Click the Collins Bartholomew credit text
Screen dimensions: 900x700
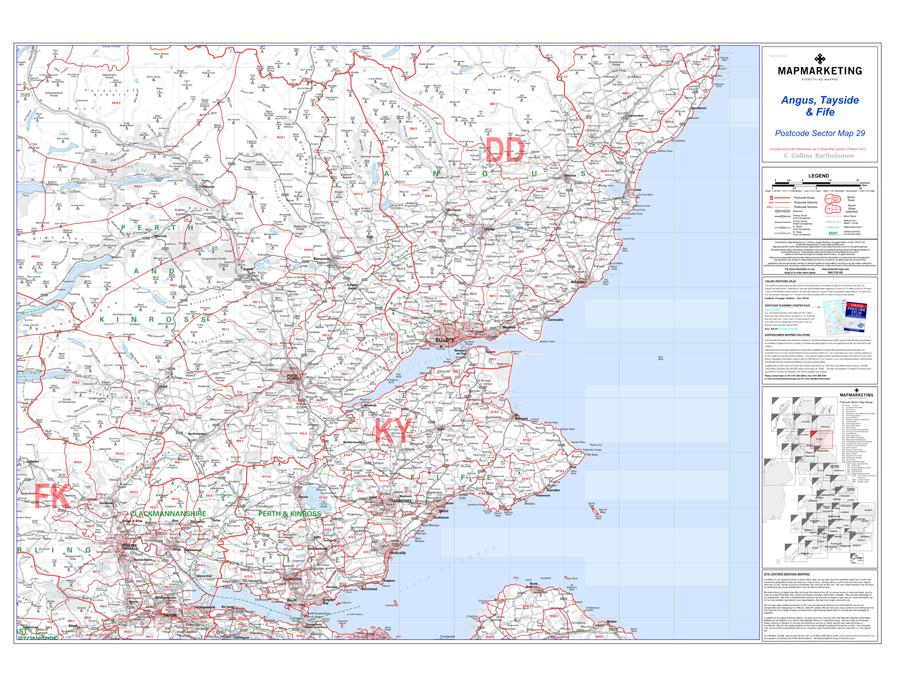pyautogui.click(x=819, y=158)
